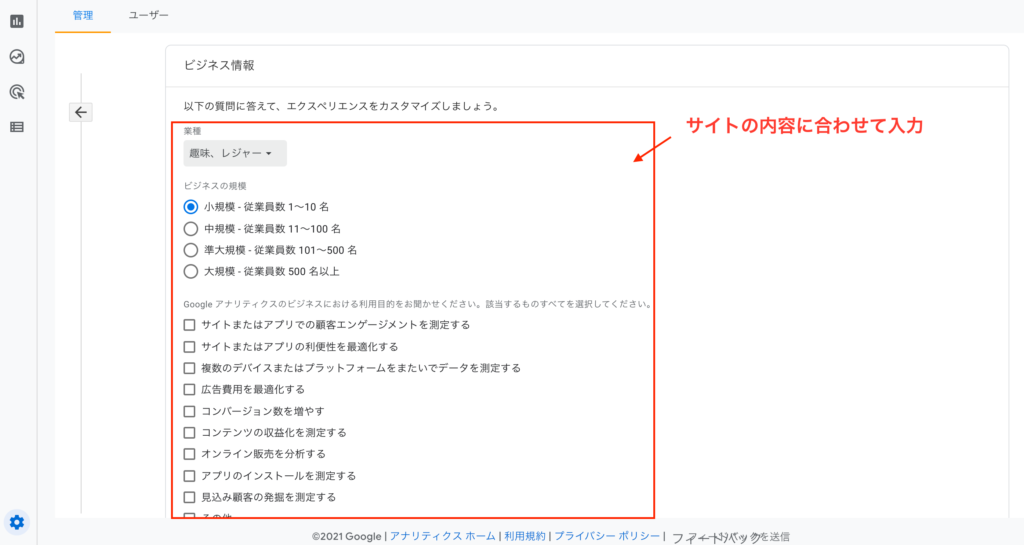The height and width of the screenshot is (545, 1024).
Task: Check サイトまたはアプリでの顧客エンゲージメントを測定する
Action: (190, 325)
